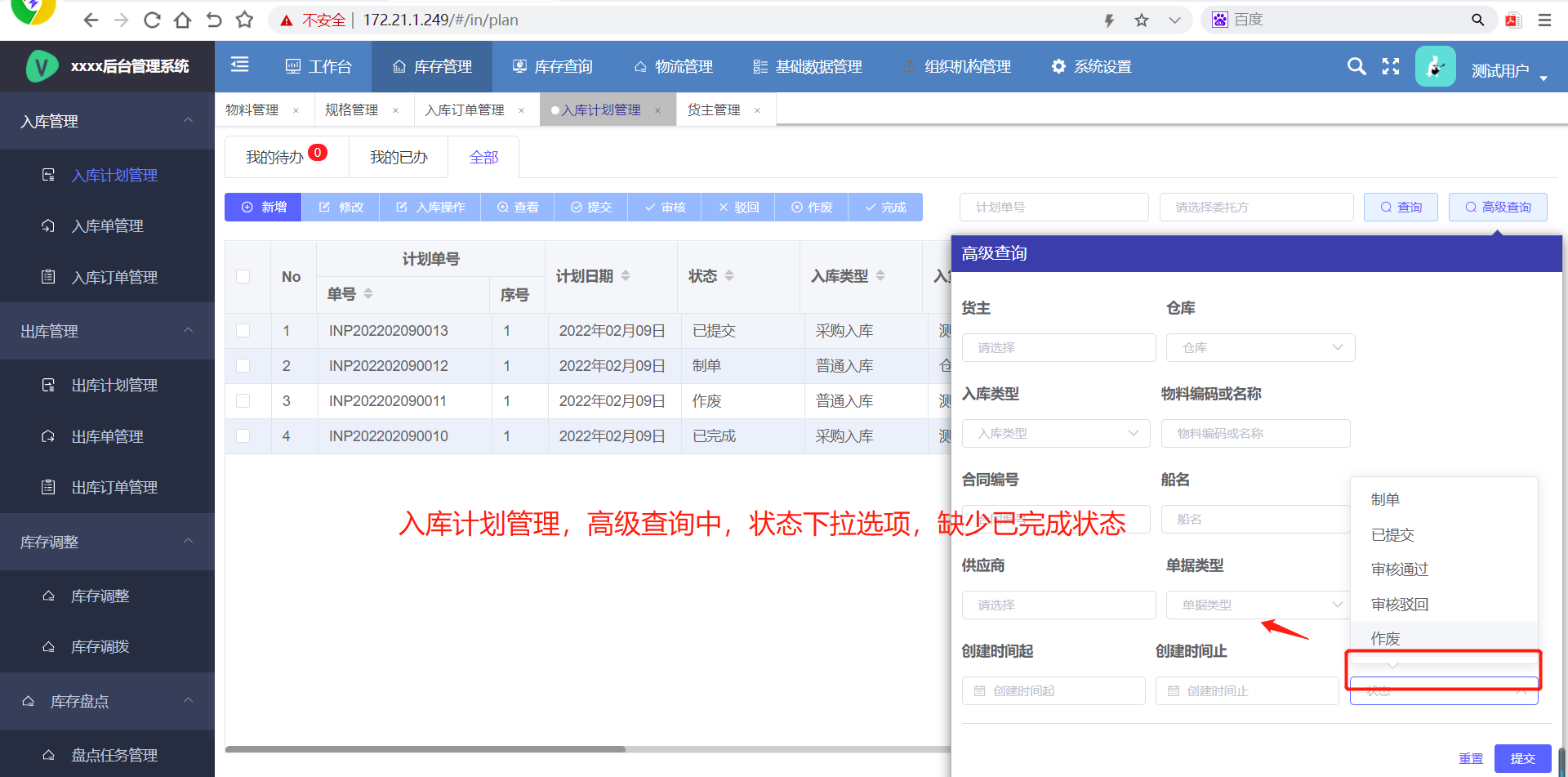Switch to 我的已办 tab
Viewport: 1568px width, 777px height.
point(399,157)
